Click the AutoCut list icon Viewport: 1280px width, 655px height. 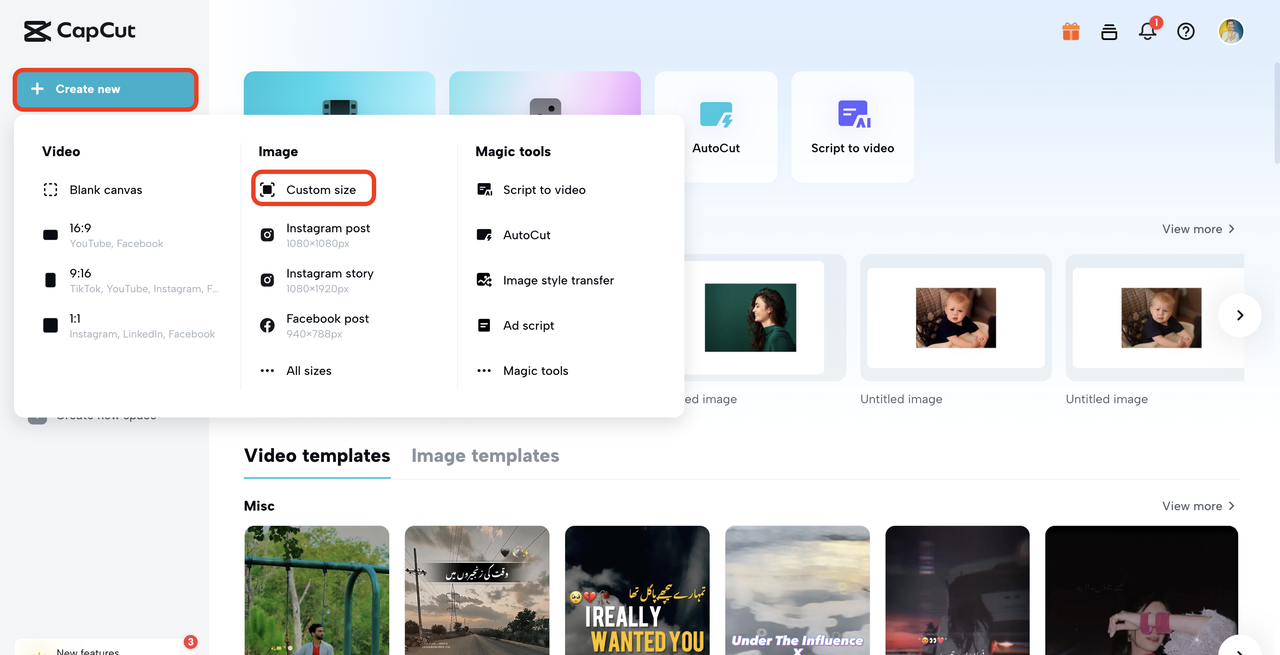[484, 235]
